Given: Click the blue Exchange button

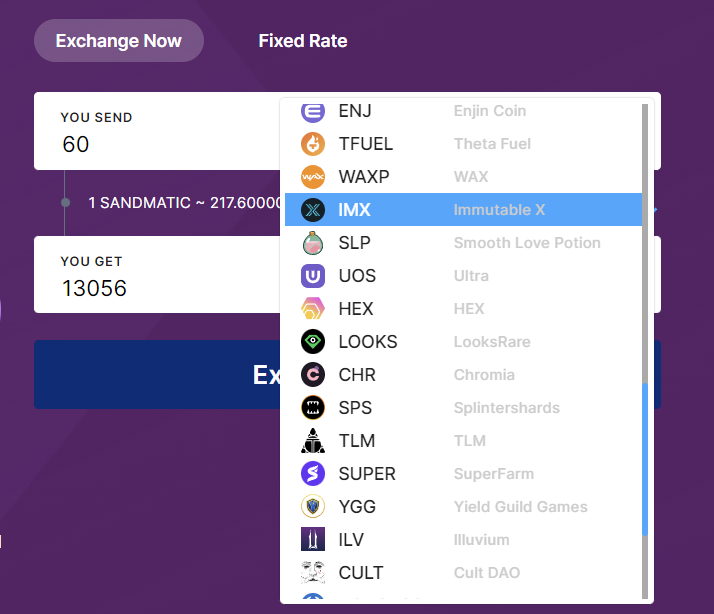Looking at the screenshot, I should tap(157, 374).
